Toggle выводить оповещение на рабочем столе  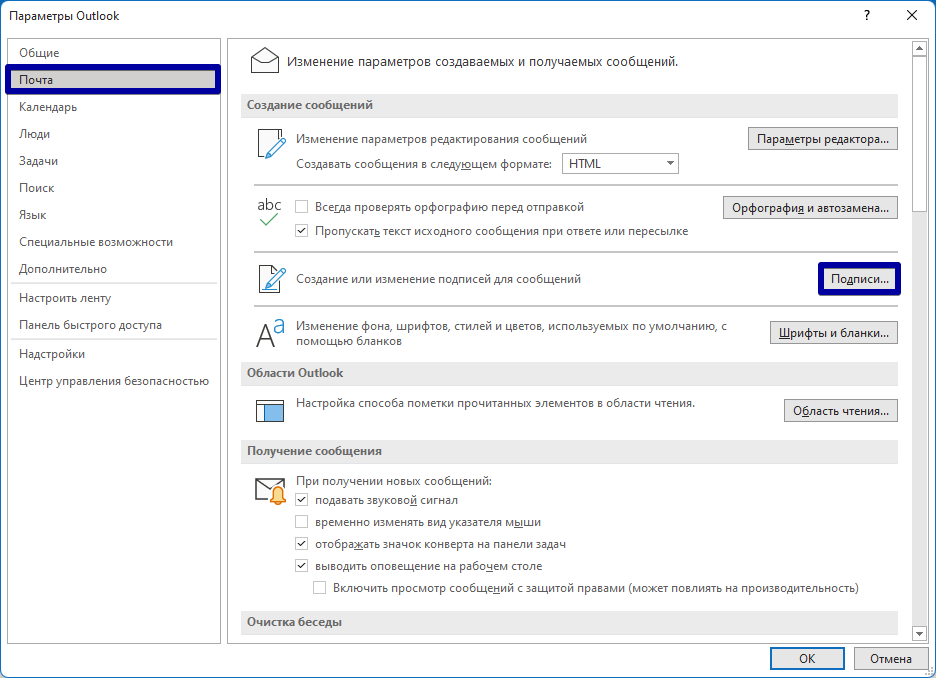[x=301, y=566]
